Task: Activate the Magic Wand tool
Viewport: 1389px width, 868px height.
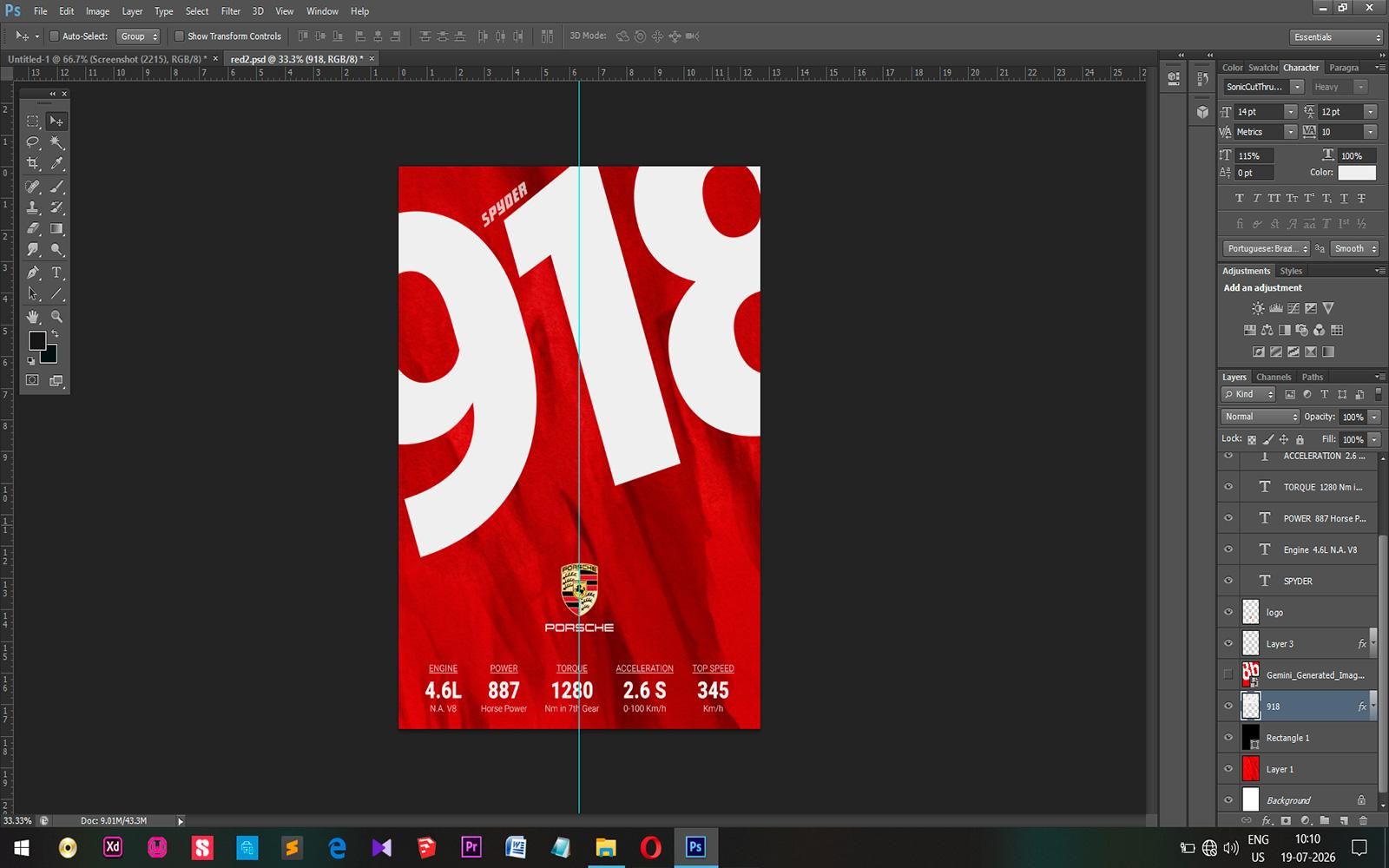Action: point(56,142)
